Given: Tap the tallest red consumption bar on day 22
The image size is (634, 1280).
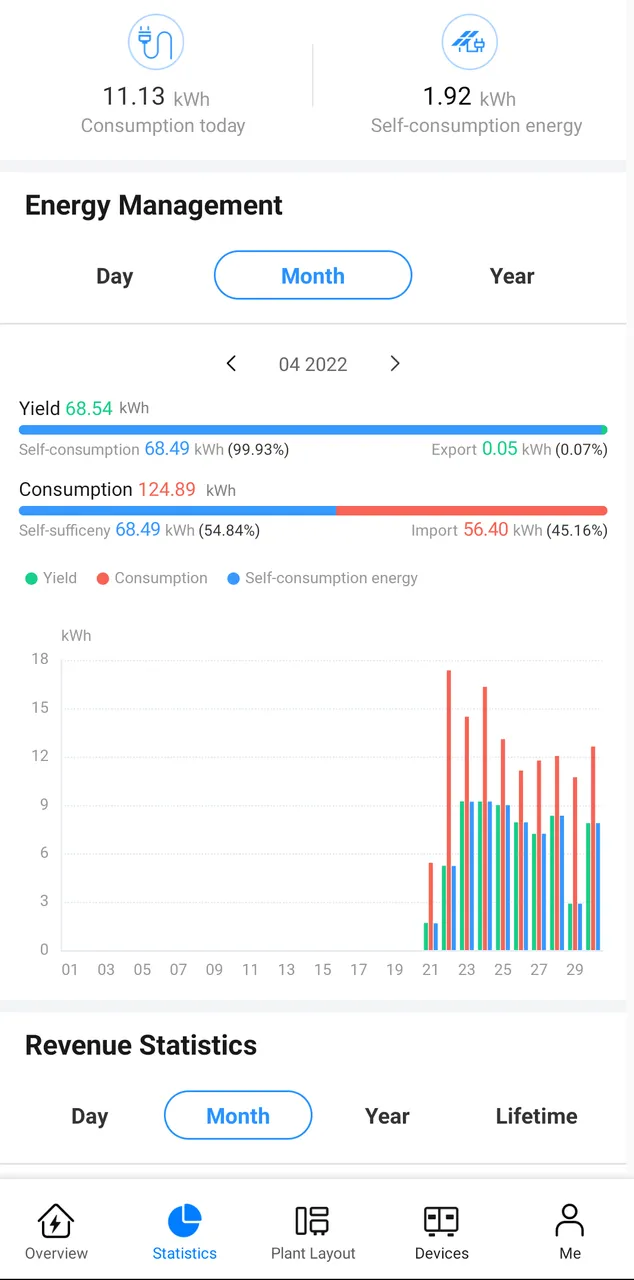Looking at the screenshot, I should click(449, 810).
